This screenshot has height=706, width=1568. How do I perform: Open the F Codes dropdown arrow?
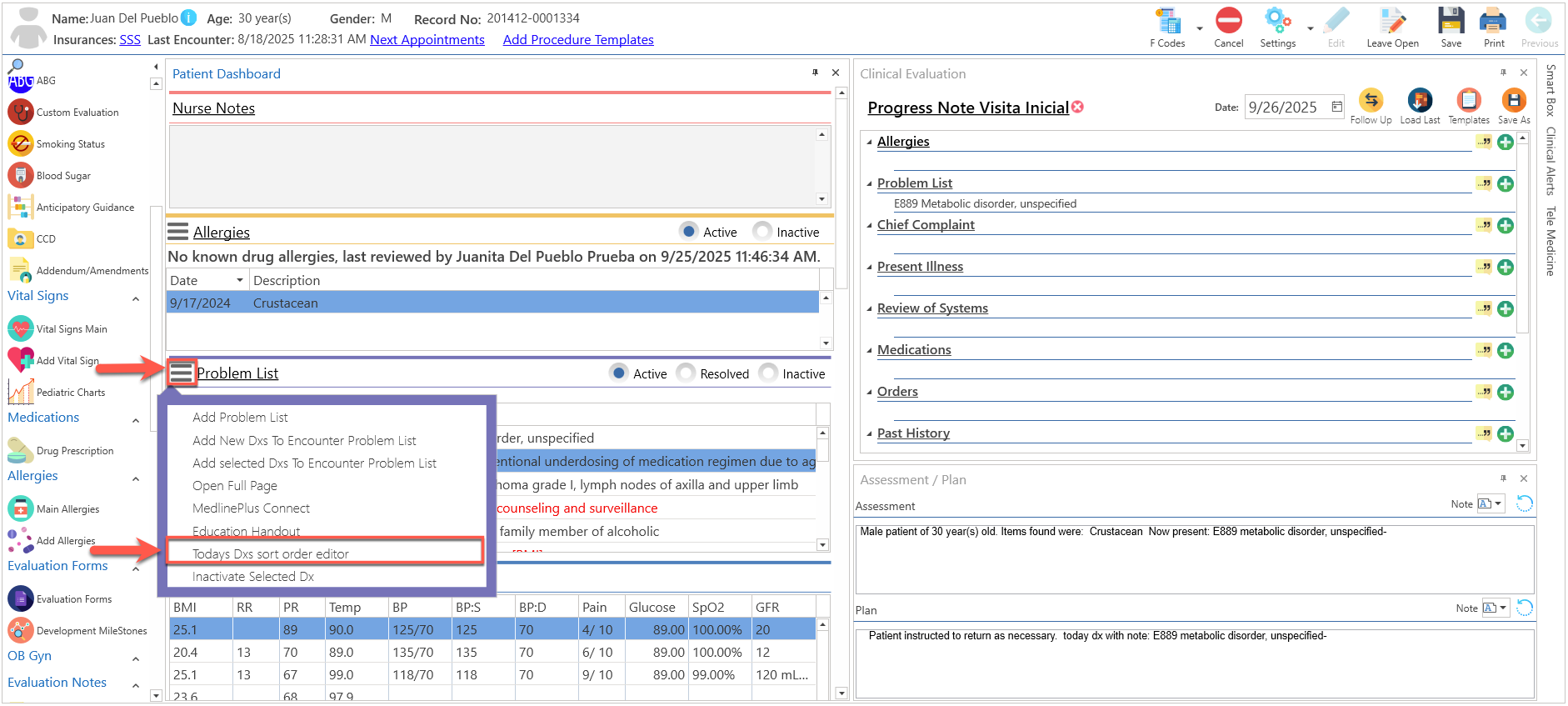1200,28
